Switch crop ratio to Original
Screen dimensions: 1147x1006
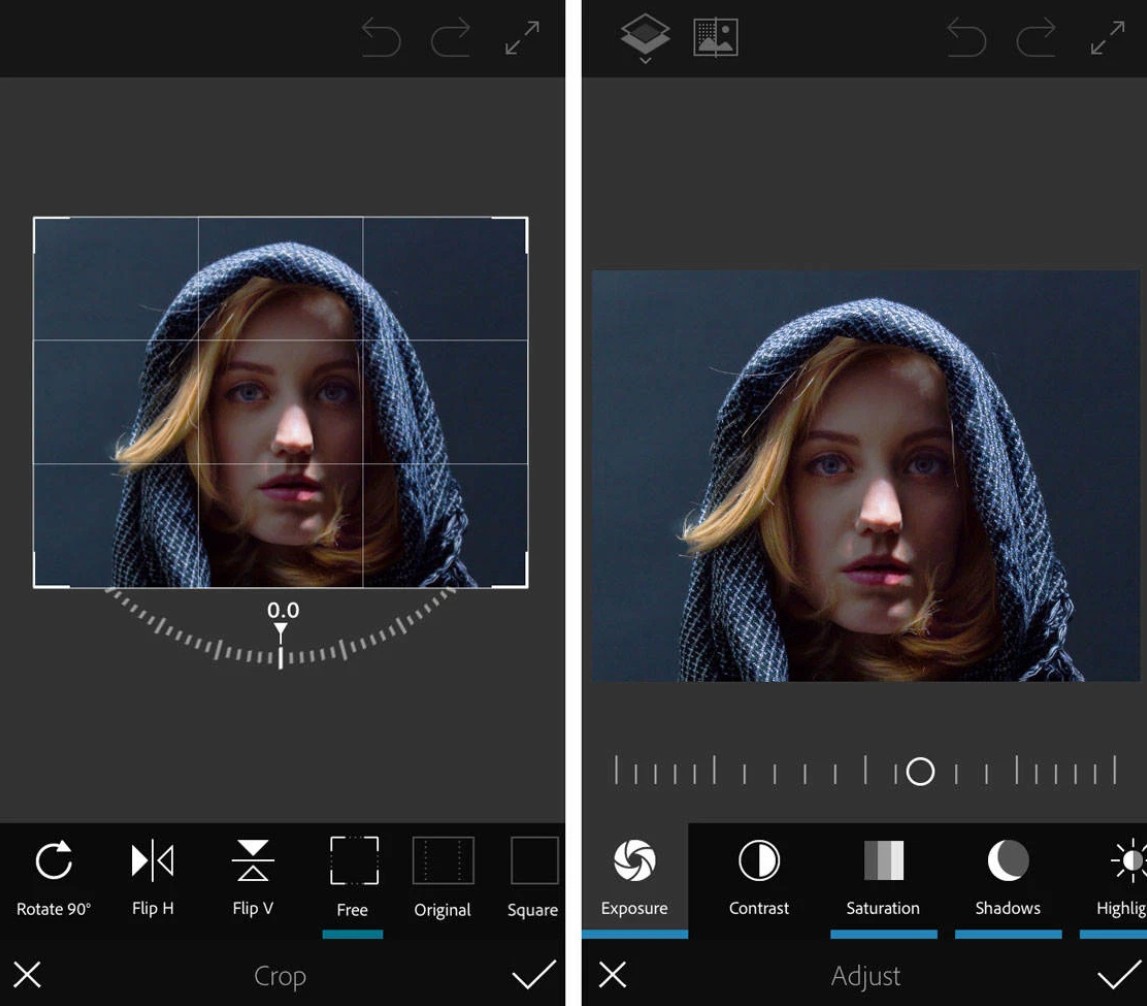[442, 877]
